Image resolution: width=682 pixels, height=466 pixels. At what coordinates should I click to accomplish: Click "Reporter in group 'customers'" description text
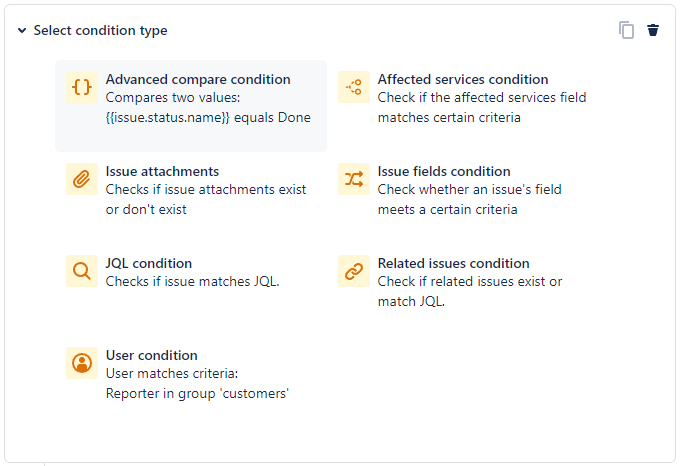tap(197, 393)
